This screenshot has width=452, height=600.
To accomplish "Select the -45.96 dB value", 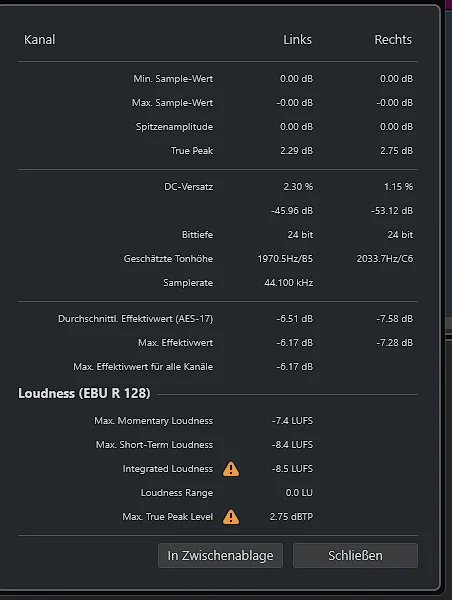I will pos(292,211).
